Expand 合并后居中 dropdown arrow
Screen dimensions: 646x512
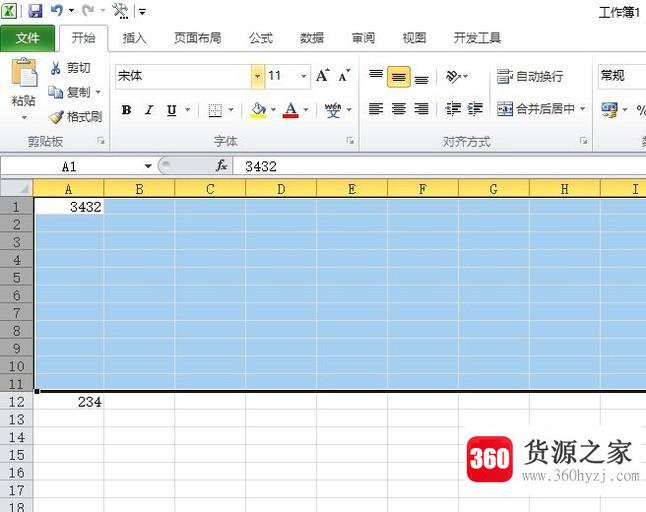pos(583,109)
